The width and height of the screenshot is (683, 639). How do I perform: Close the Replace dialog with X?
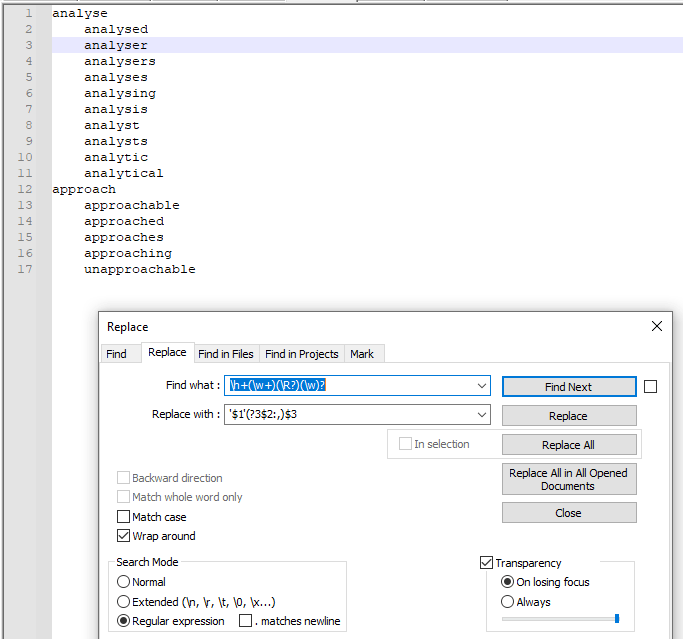[656, 326]
